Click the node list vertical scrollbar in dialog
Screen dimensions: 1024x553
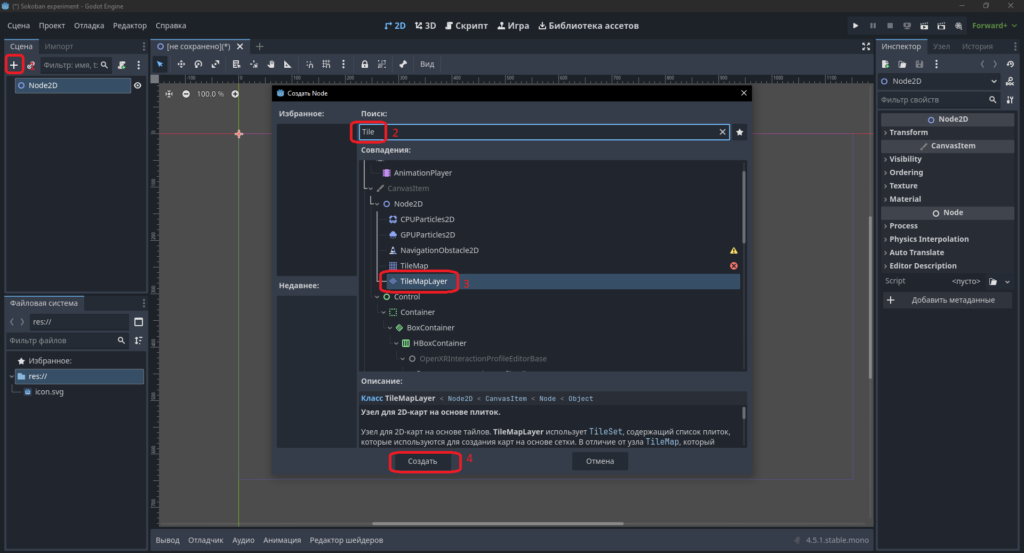click(x=743, y=207)
